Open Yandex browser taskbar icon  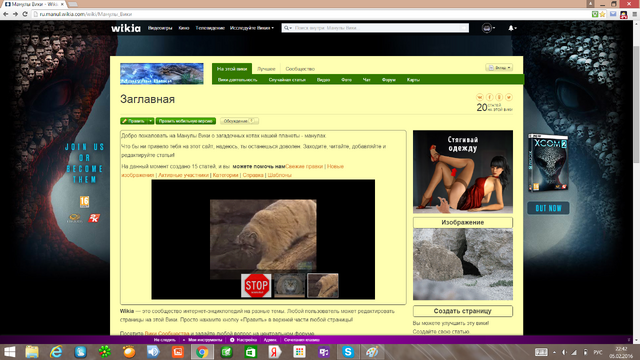[275, 352]
